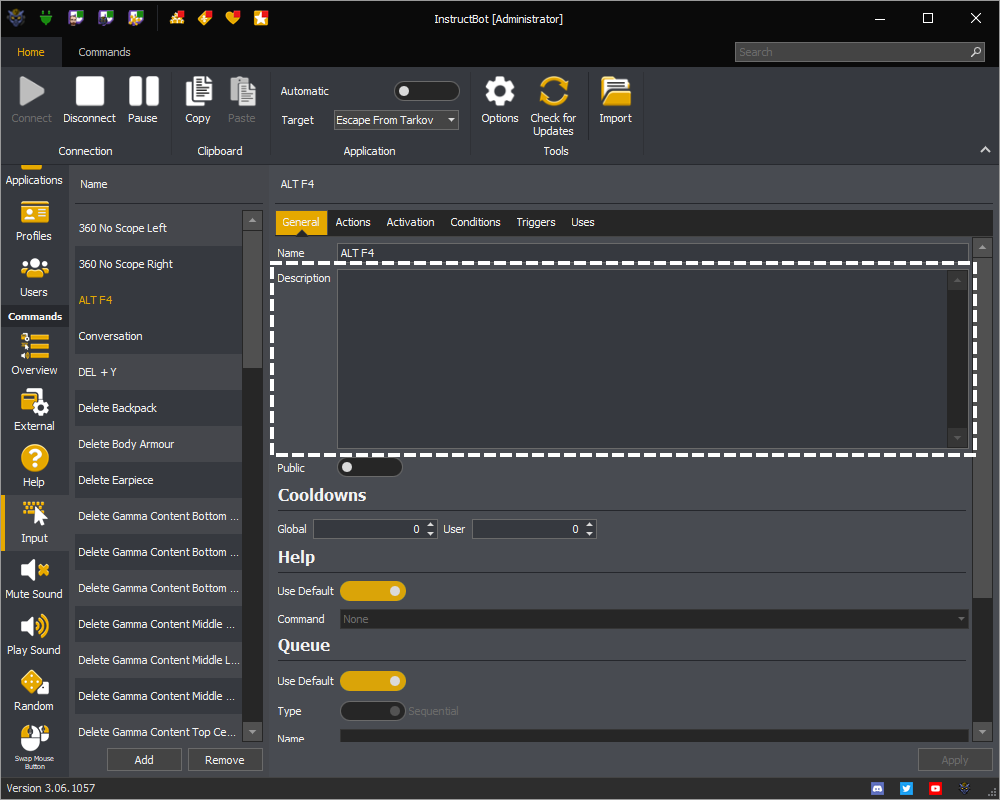Turn off Use Default under Help

tap(372, 591)
